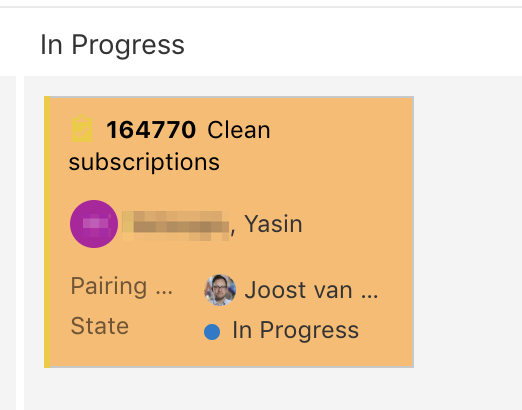Viewport: 522px width, 410px height.
Task: Click the State field label
Action: [x=99, y=326]
